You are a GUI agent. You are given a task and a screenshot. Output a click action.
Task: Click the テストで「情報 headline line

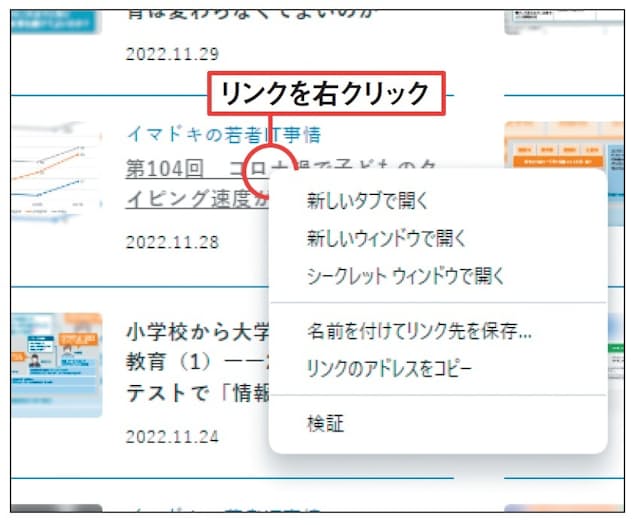click(x=198, y=394)
